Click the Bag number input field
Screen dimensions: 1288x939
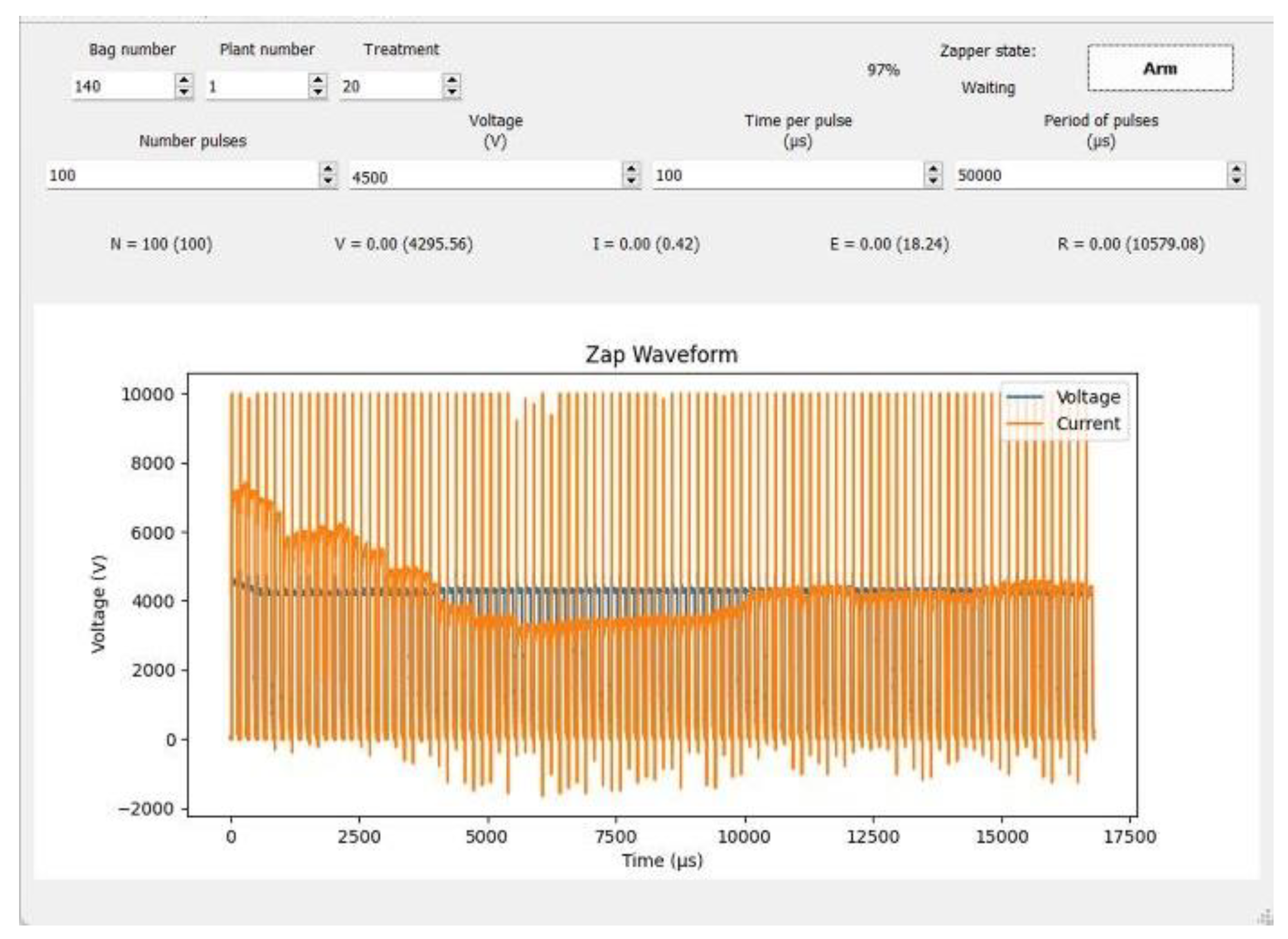[x=122, y=87]
